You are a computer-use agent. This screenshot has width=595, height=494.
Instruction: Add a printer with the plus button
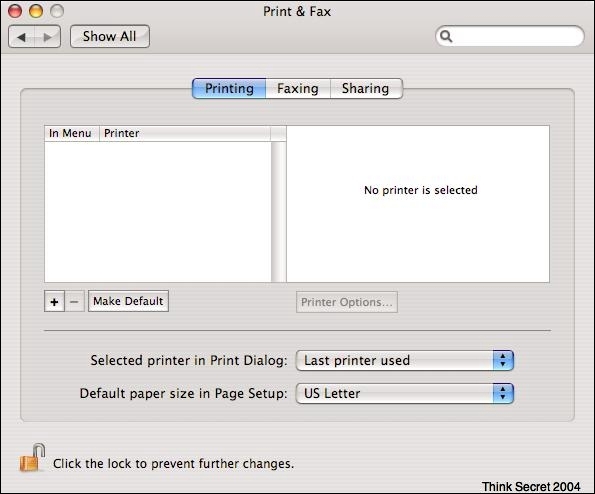pos(54,302)
